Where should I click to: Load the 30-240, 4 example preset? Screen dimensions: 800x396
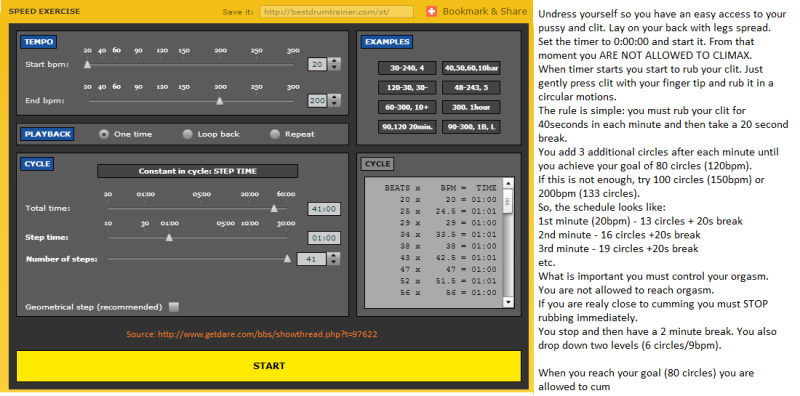pyautogui.click(x=407, y=68)
